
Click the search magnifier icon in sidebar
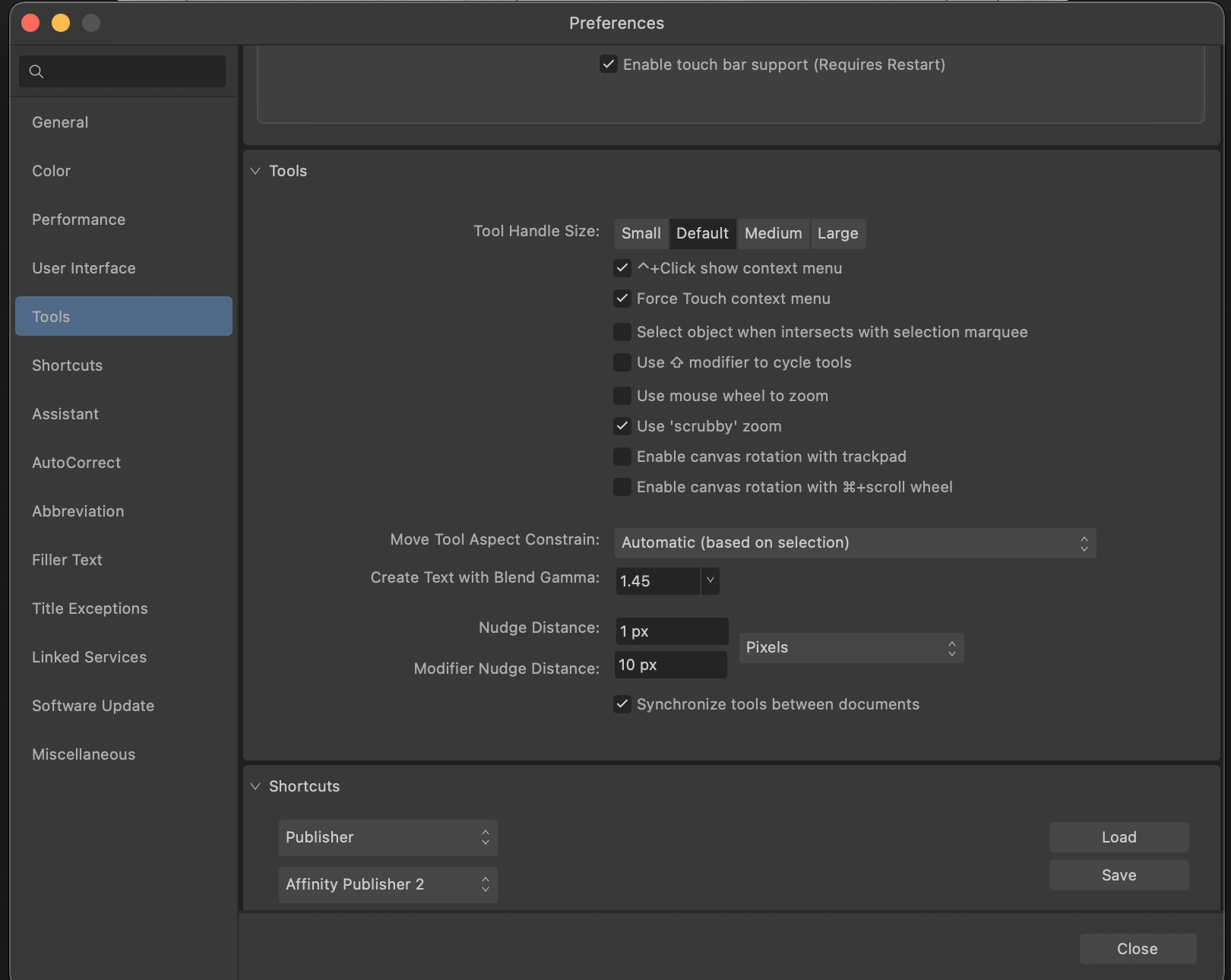point(36,71)
